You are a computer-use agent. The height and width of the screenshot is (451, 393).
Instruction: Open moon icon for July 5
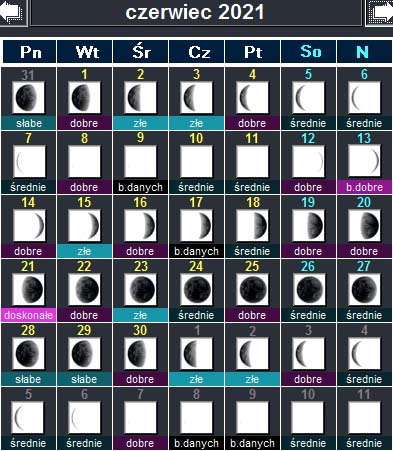(28, 418)
